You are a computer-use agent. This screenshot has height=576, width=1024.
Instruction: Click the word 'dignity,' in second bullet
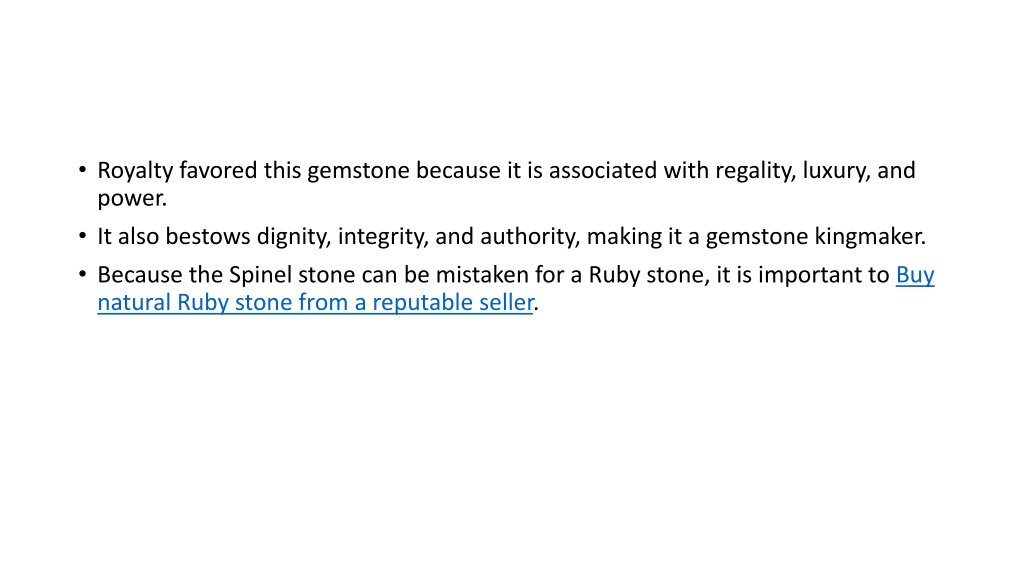[294, 236]
